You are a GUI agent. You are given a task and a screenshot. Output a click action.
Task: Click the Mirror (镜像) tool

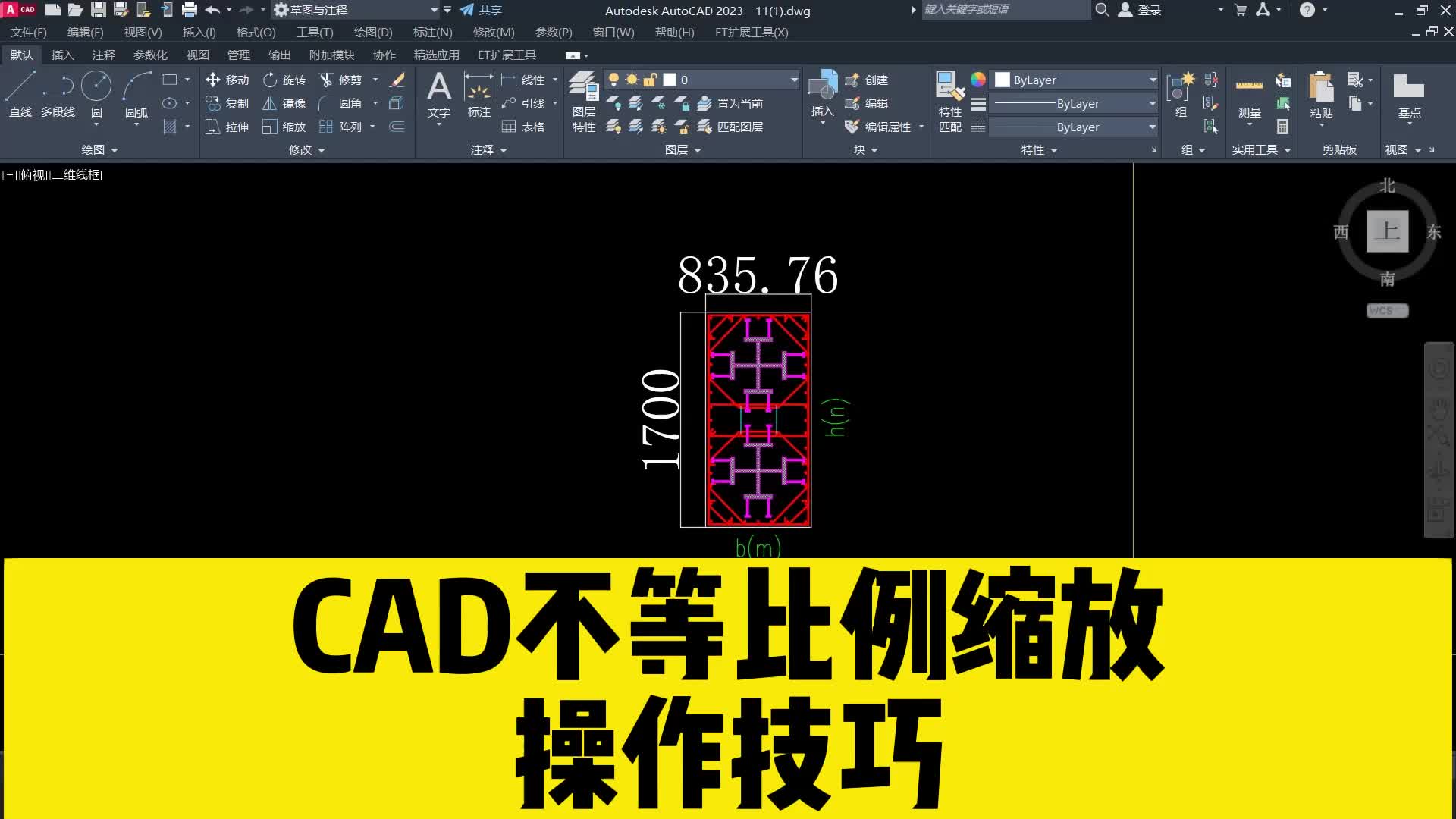pos(284,103)
